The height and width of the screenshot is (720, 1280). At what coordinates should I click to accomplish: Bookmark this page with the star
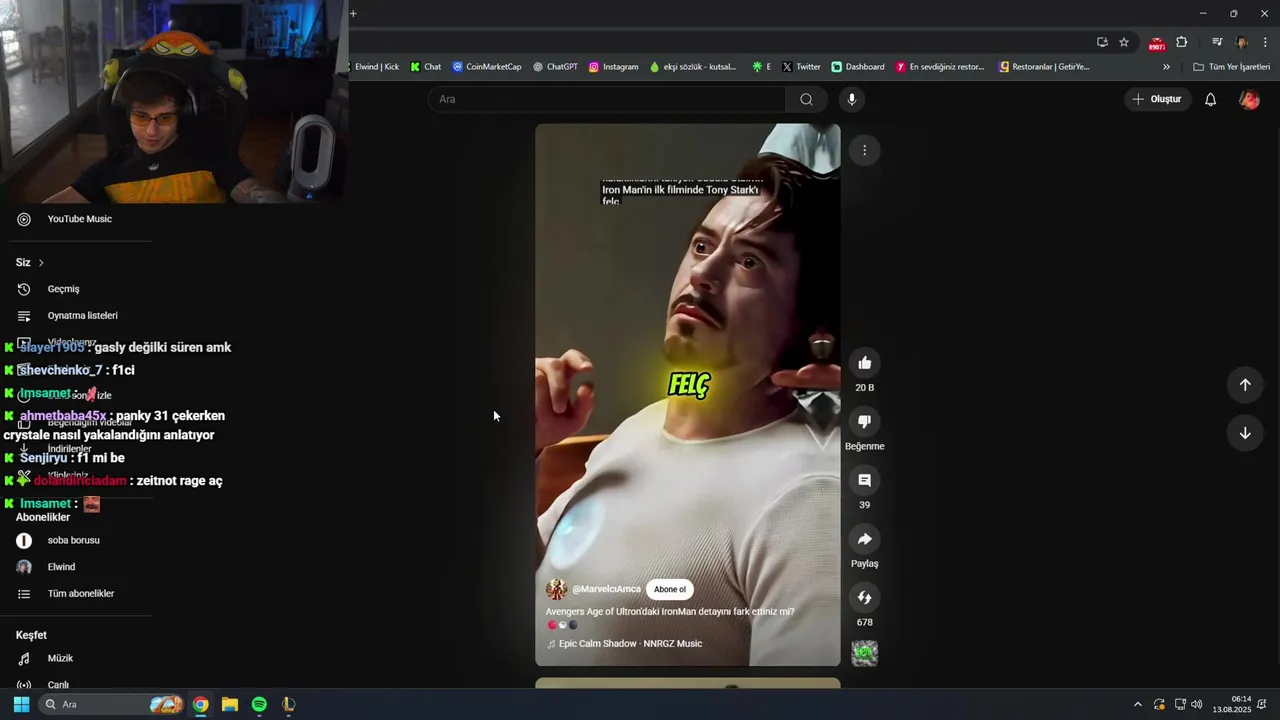point(1124,42)
